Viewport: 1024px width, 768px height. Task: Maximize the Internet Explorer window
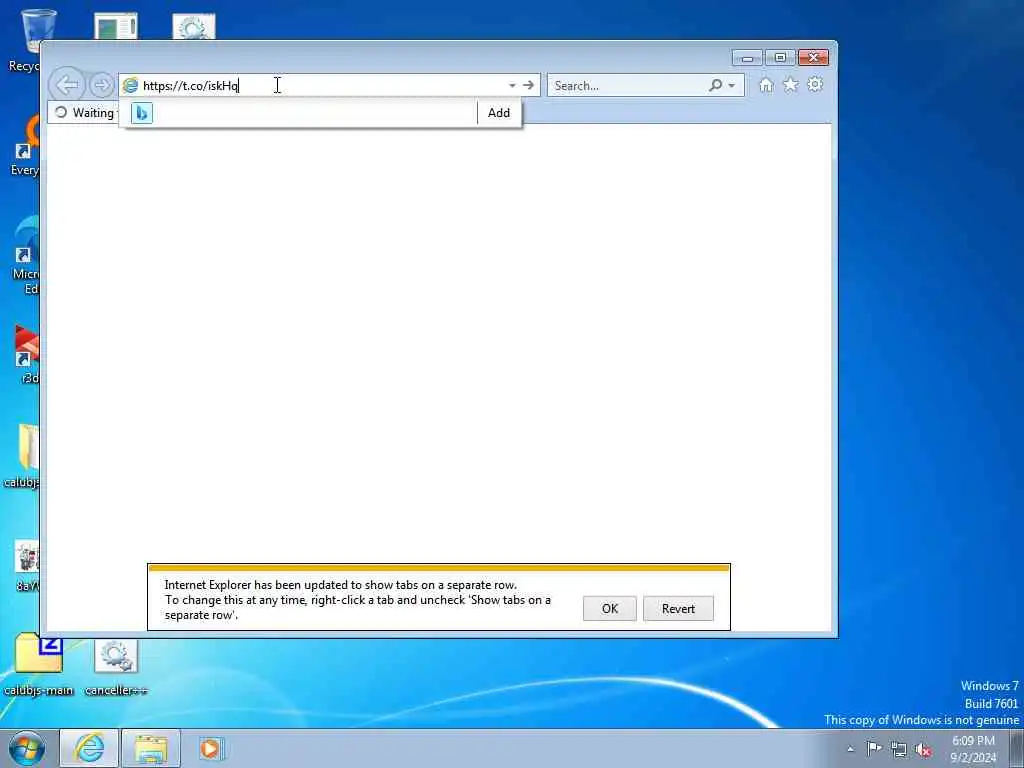point(780,58)
